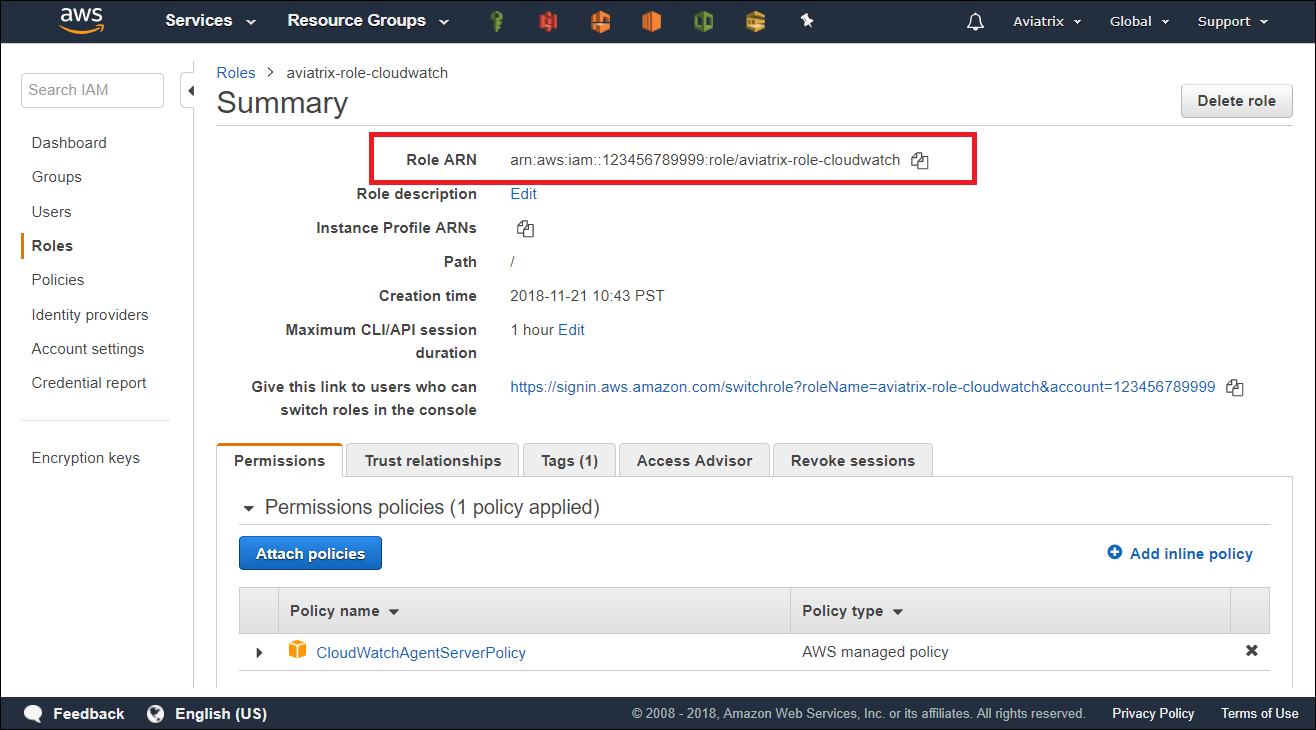1316x730 pixels.
Task: Click inside the Search IAM field
Action: tap(92, 90)
